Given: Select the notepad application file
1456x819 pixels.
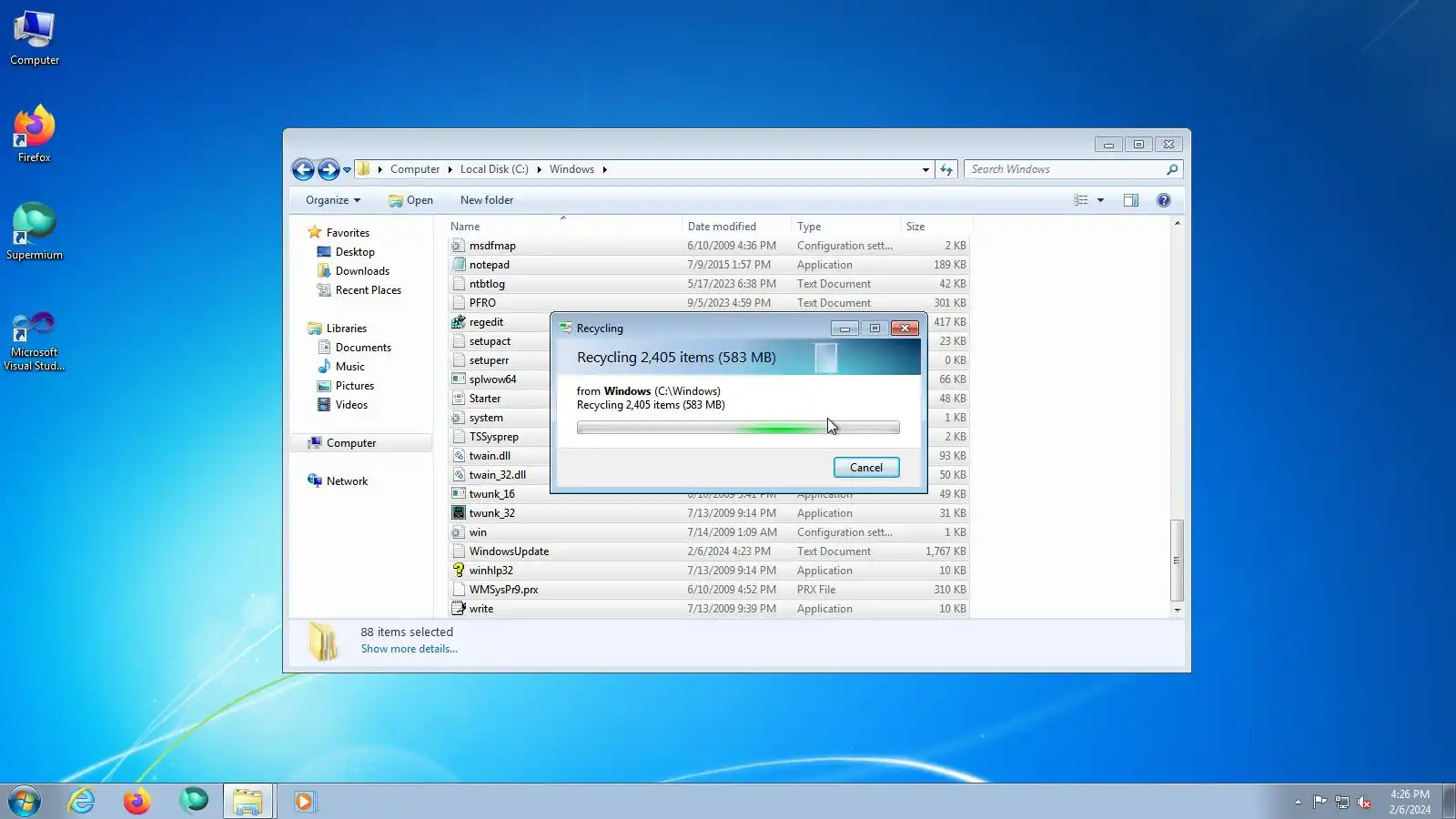Looking at the screenshot, I should pyautogui.click(x=709, y=265).
